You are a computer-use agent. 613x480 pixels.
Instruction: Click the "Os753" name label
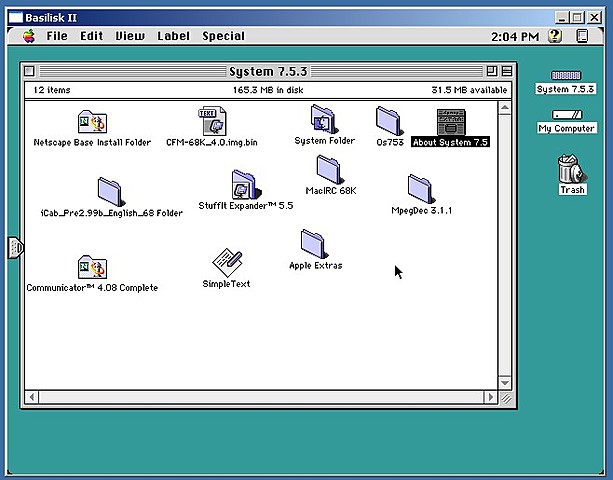pos(390,142)
